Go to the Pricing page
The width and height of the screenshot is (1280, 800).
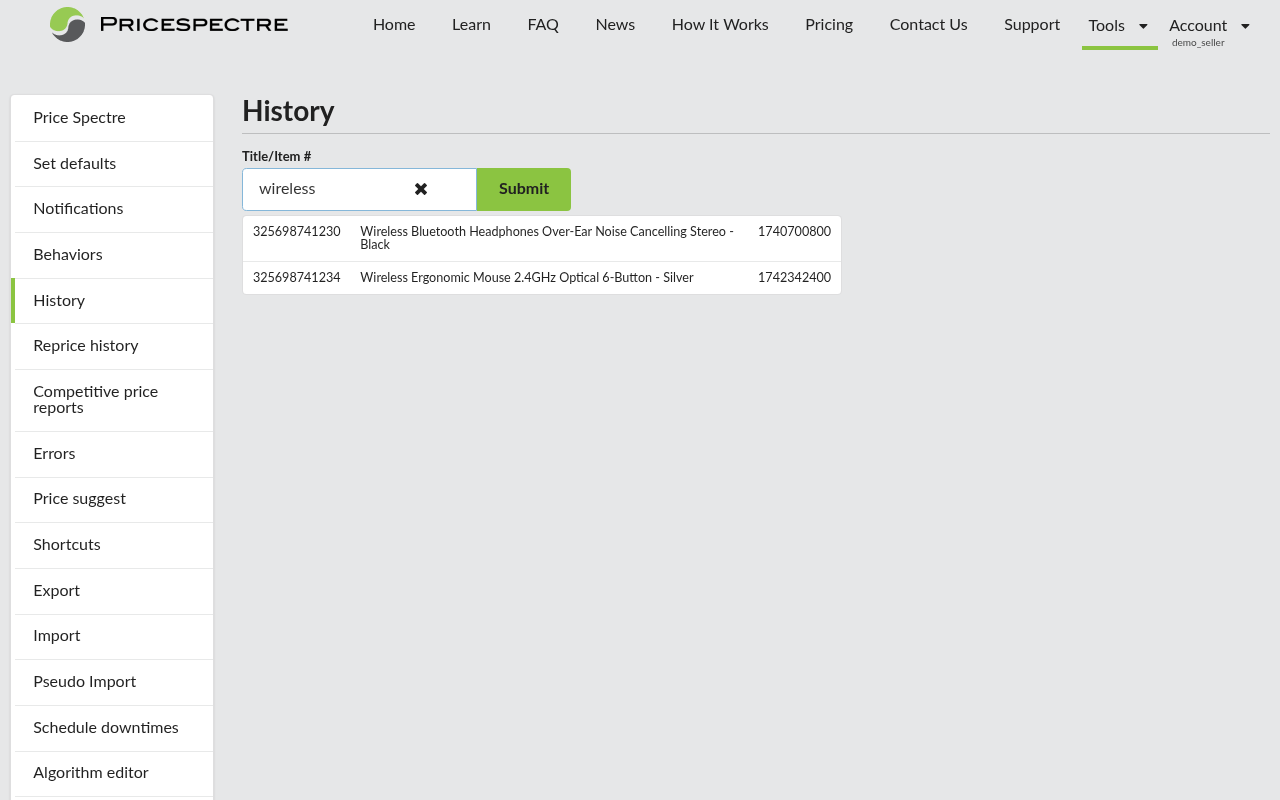click(828, 24)
